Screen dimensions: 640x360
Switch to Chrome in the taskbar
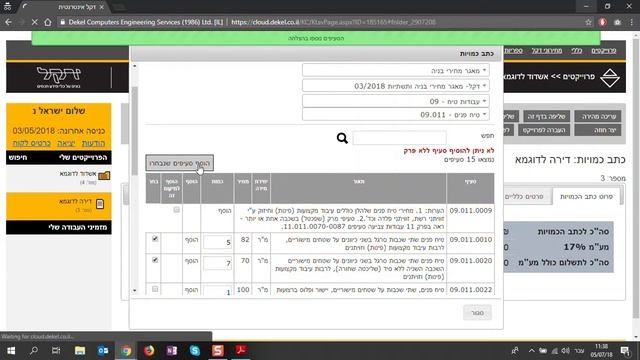(126, 351)
